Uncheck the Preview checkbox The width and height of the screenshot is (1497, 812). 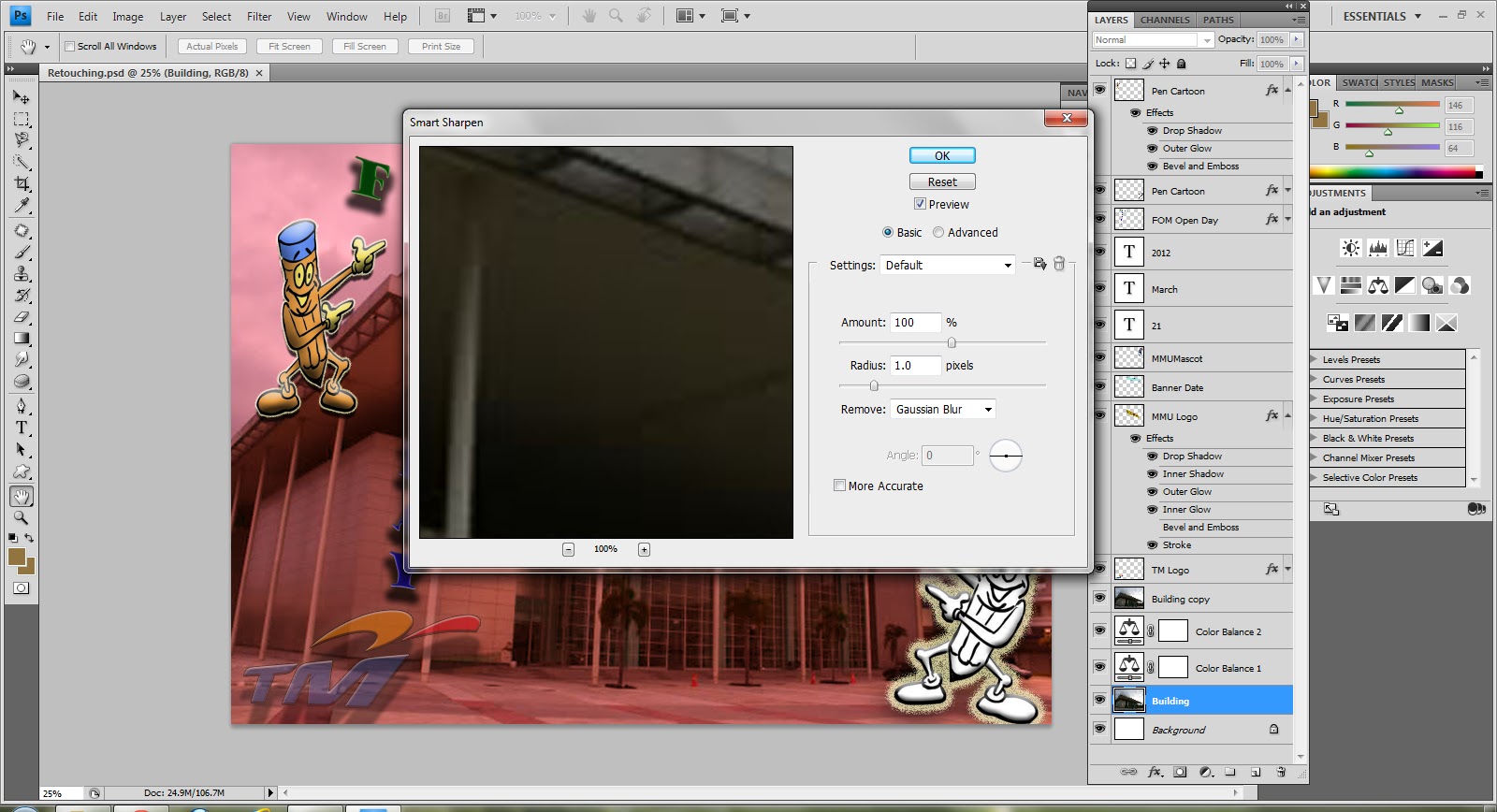point(920,204)
